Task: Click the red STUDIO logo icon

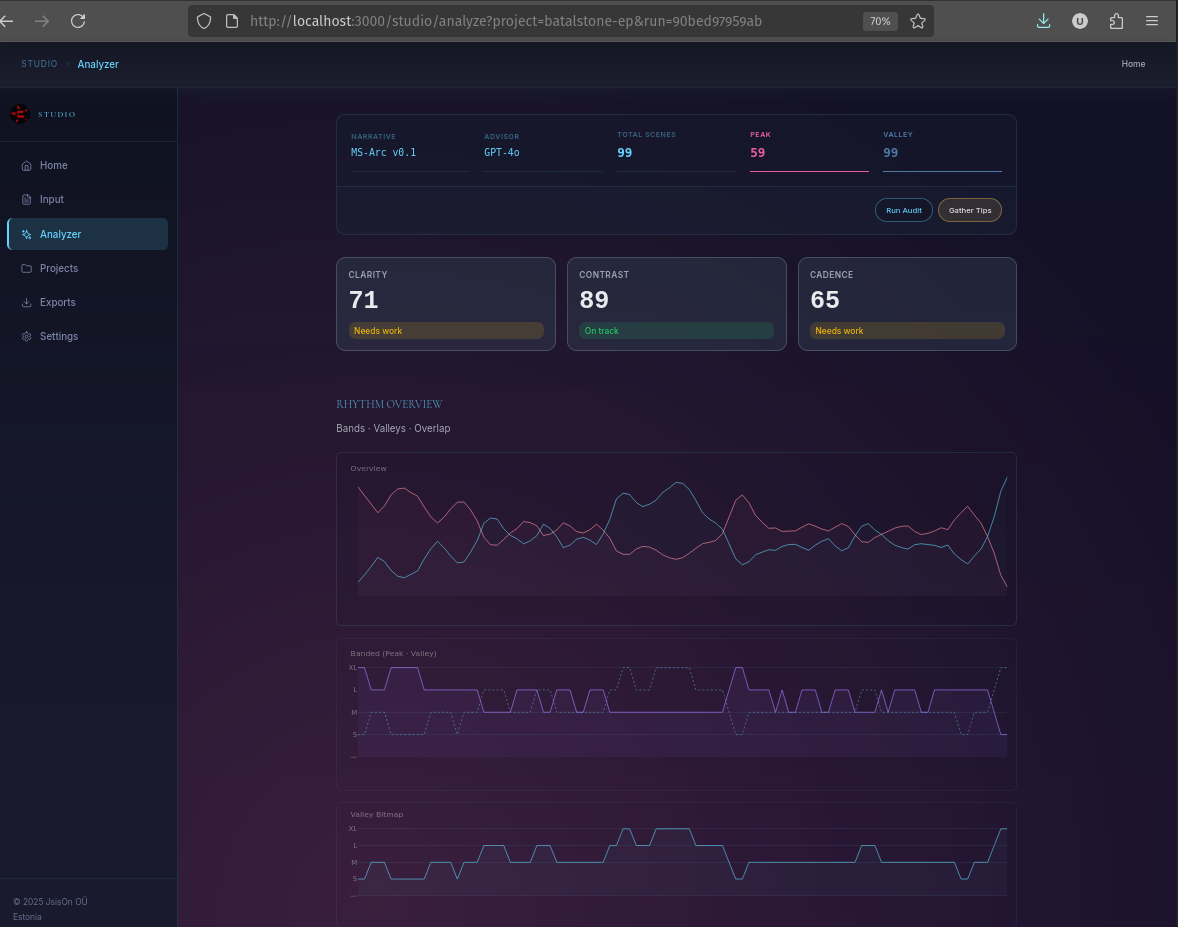Action: 19,114
